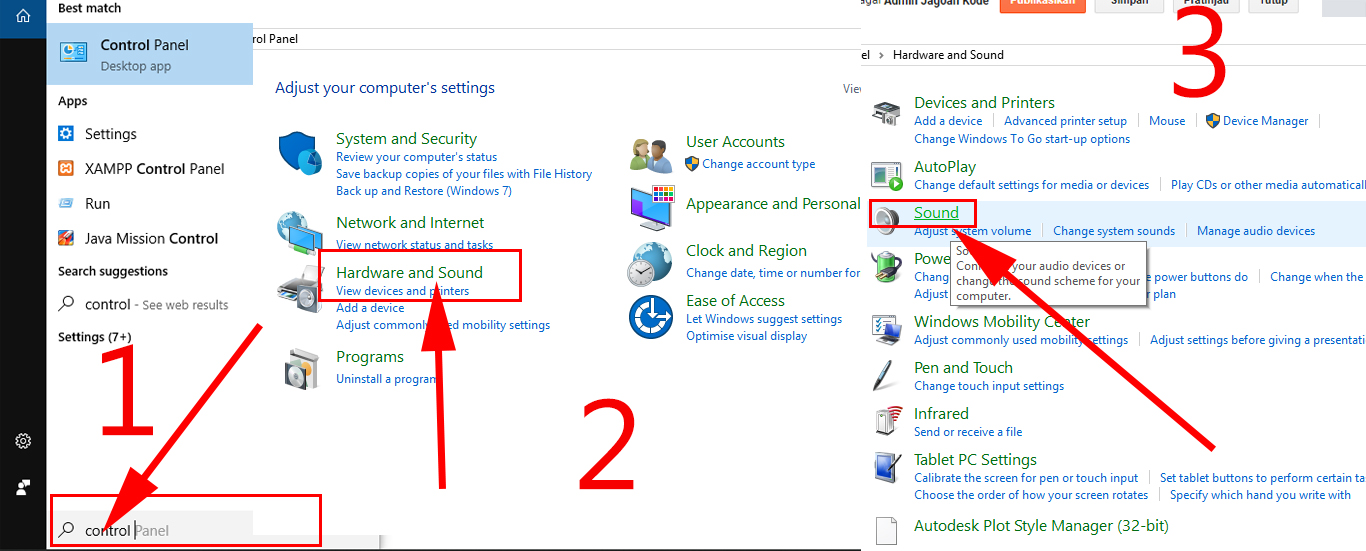
Task: Open 'Settings (7+)' results group
Action: pyautogui.click(x=94, y=337)
